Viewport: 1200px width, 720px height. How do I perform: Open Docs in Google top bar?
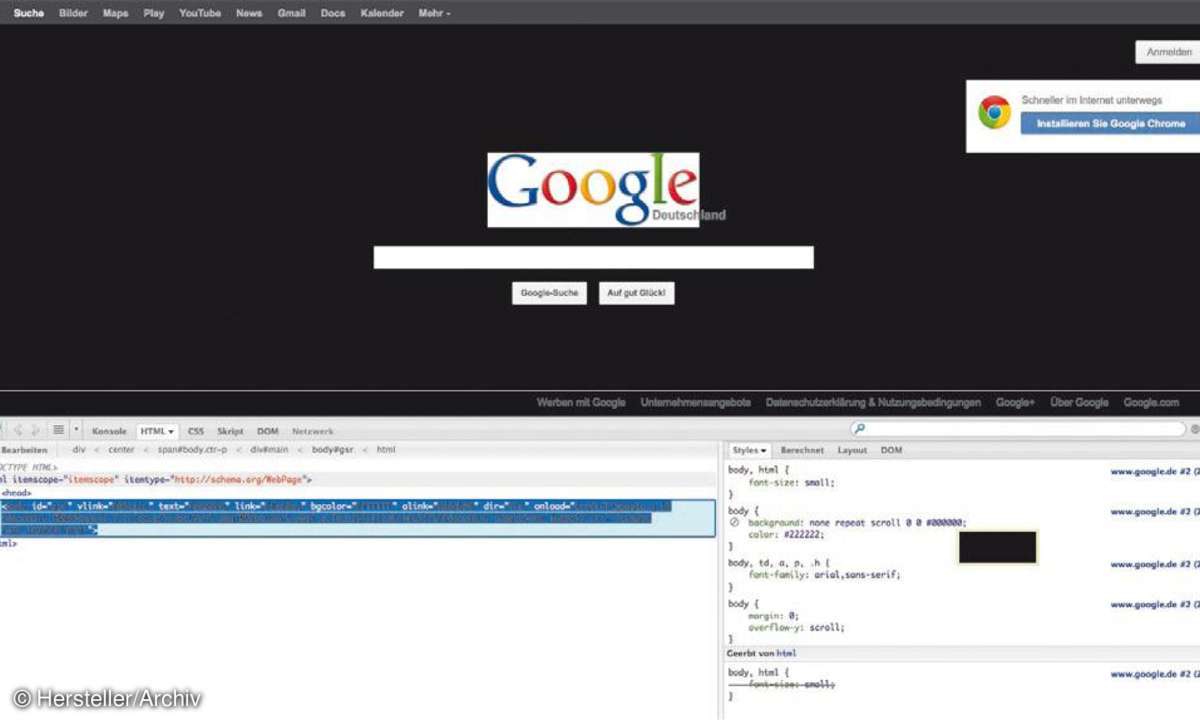(333, 13)
